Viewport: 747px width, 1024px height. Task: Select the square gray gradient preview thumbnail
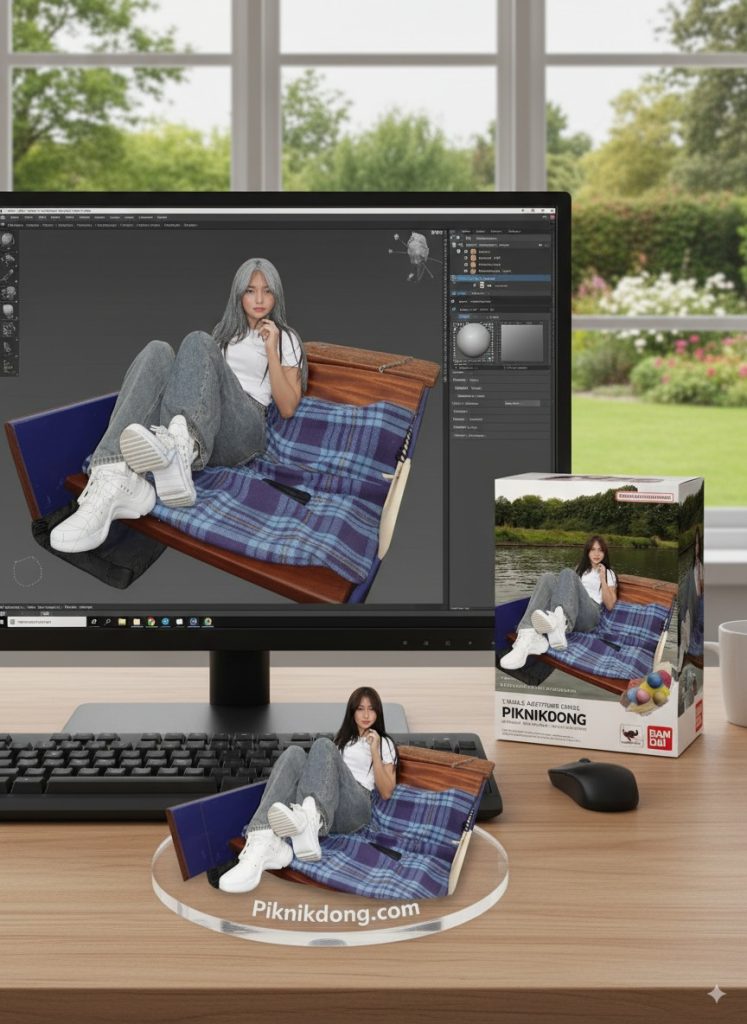522,343
